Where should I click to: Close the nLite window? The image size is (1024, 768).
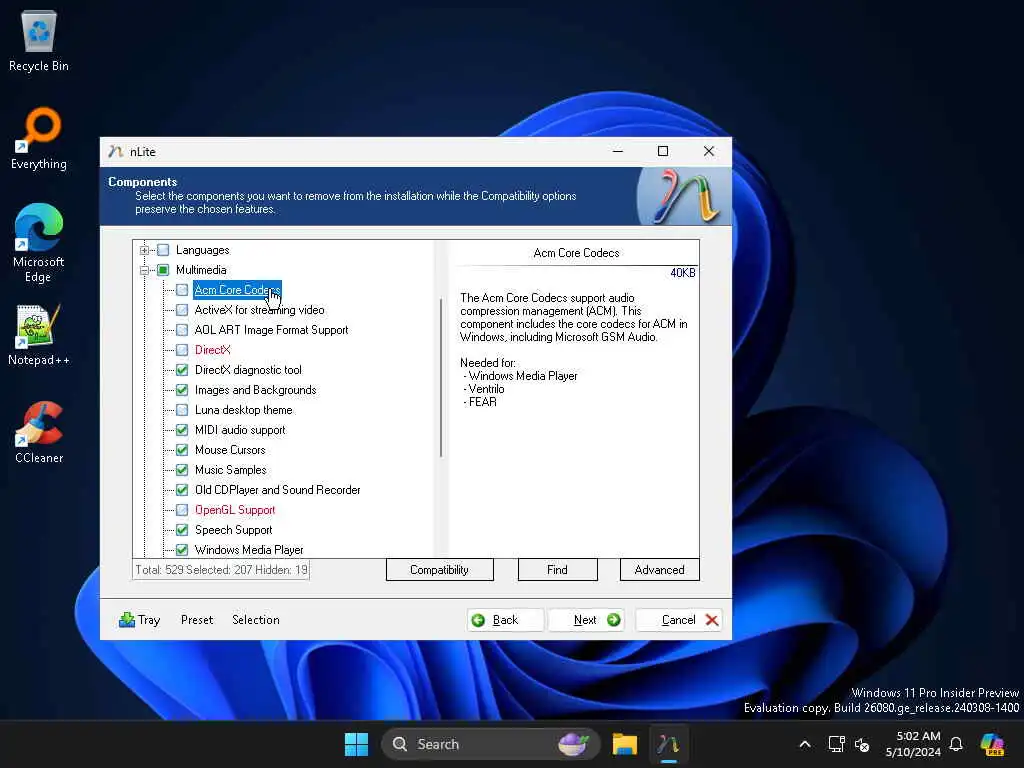pyautogui.click(x=709, y=152)
